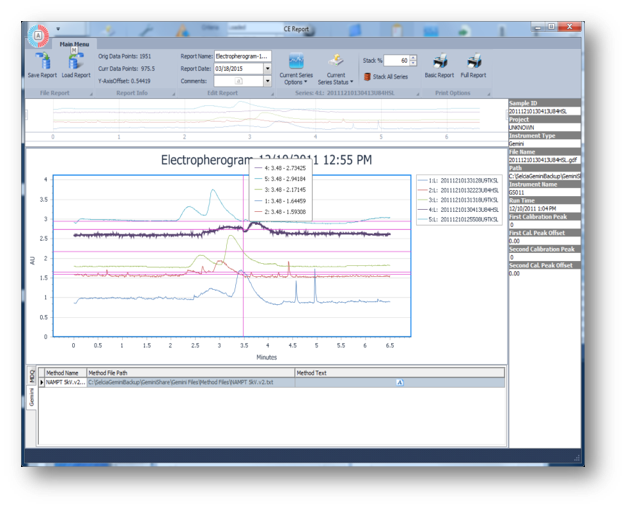Image resolution: width=627 pixels, height=509 pixels.
Task: Increase the Stack % spinner value
Action: click(415, 58)
